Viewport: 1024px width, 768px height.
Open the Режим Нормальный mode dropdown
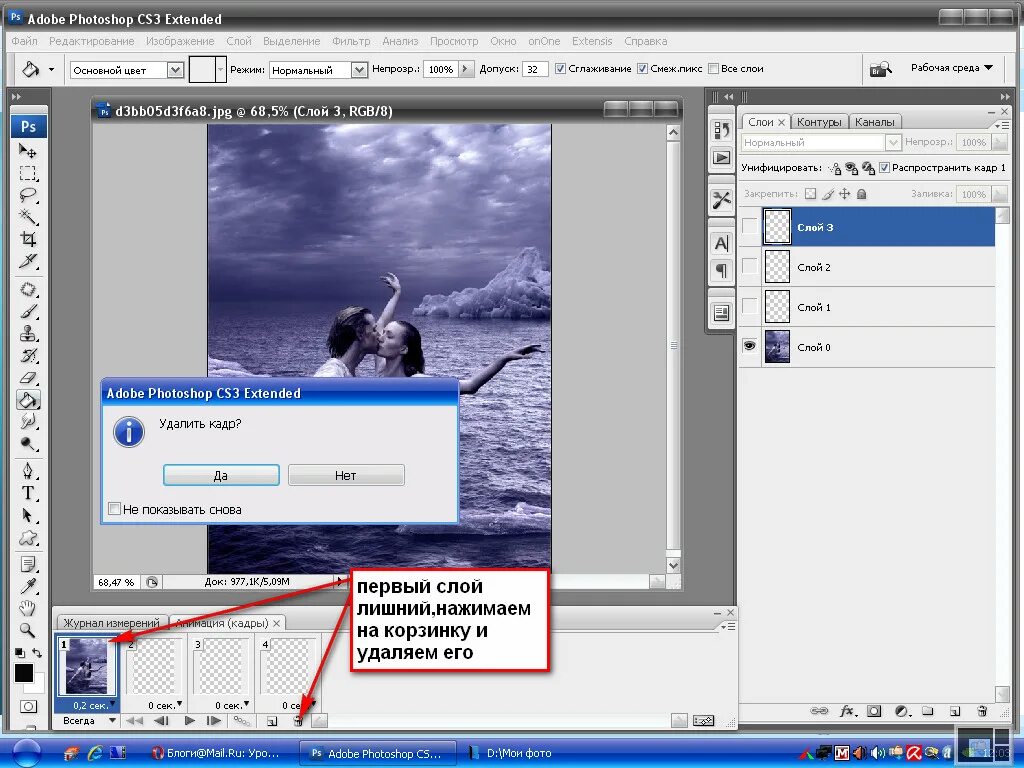(359, 70)
